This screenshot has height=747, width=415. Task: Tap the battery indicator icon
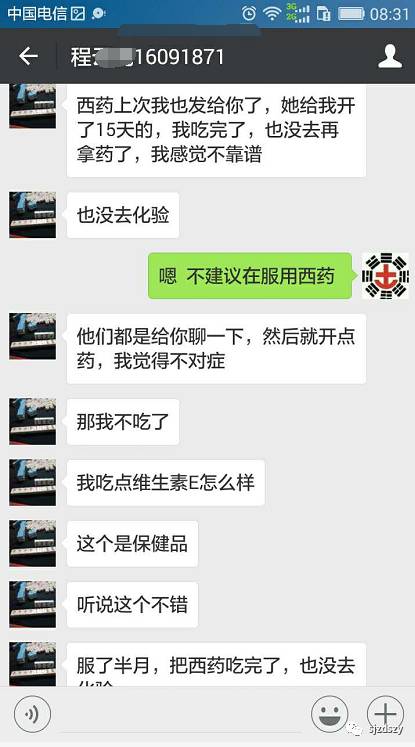(351, 14)
